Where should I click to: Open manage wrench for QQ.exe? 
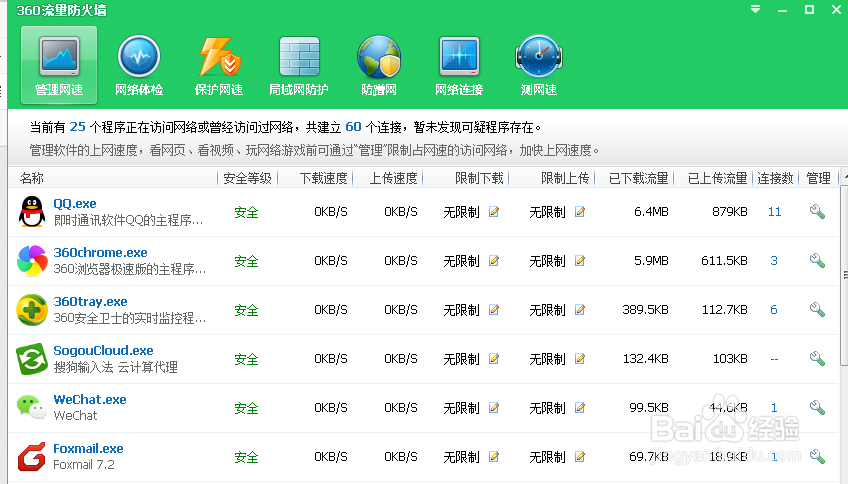pyautogui.click(x=817, y=212)
